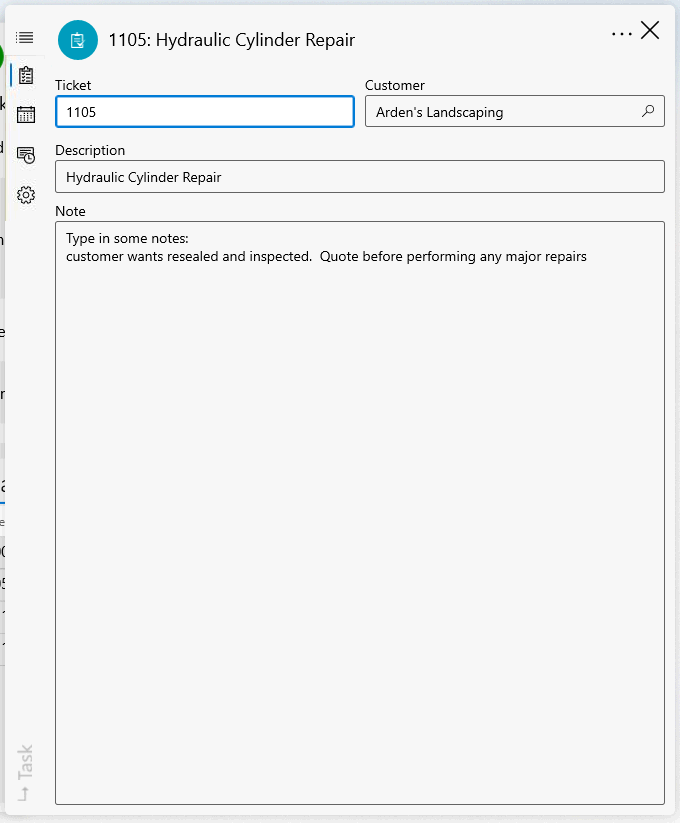Click the empty area of Note box
The height and width of the screenshot is (823, 680).
(359, 530)
